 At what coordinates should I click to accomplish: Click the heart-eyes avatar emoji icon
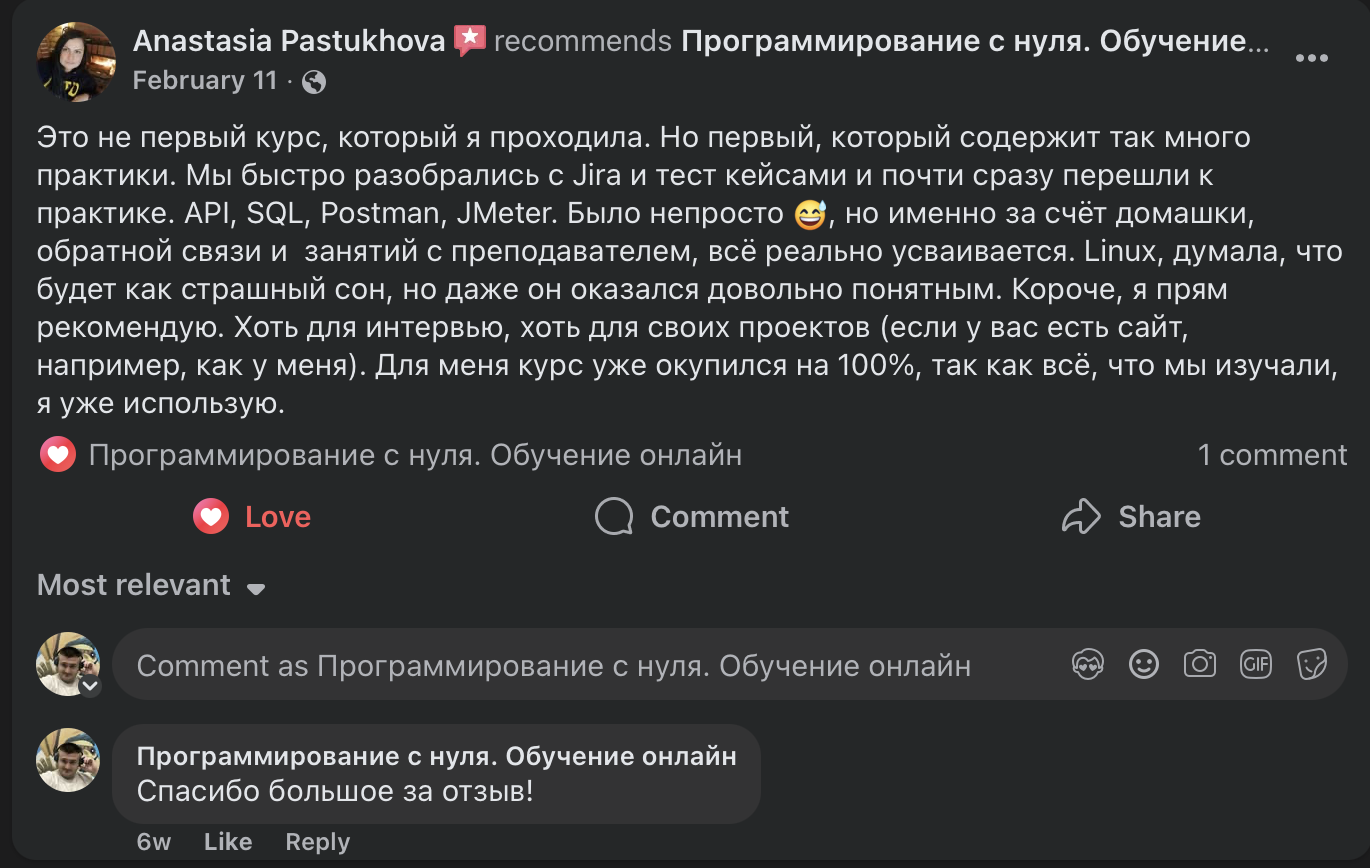pos(1087,663)
